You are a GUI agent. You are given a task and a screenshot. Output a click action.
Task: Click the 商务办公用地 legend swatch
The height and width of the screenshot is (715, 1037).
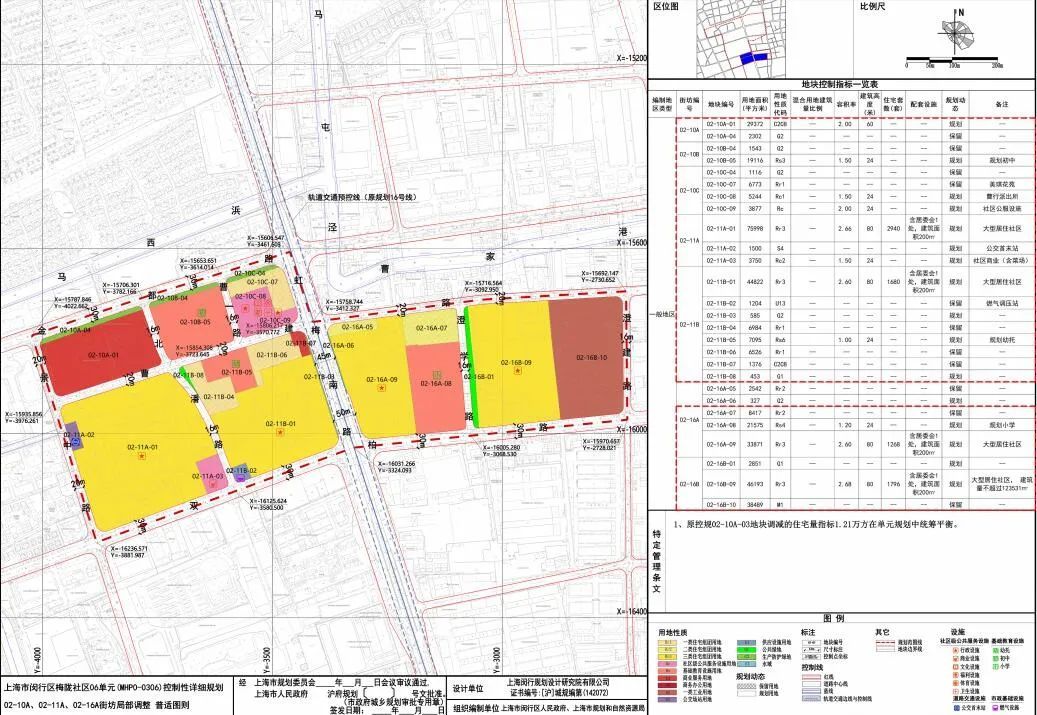(667, 685)
